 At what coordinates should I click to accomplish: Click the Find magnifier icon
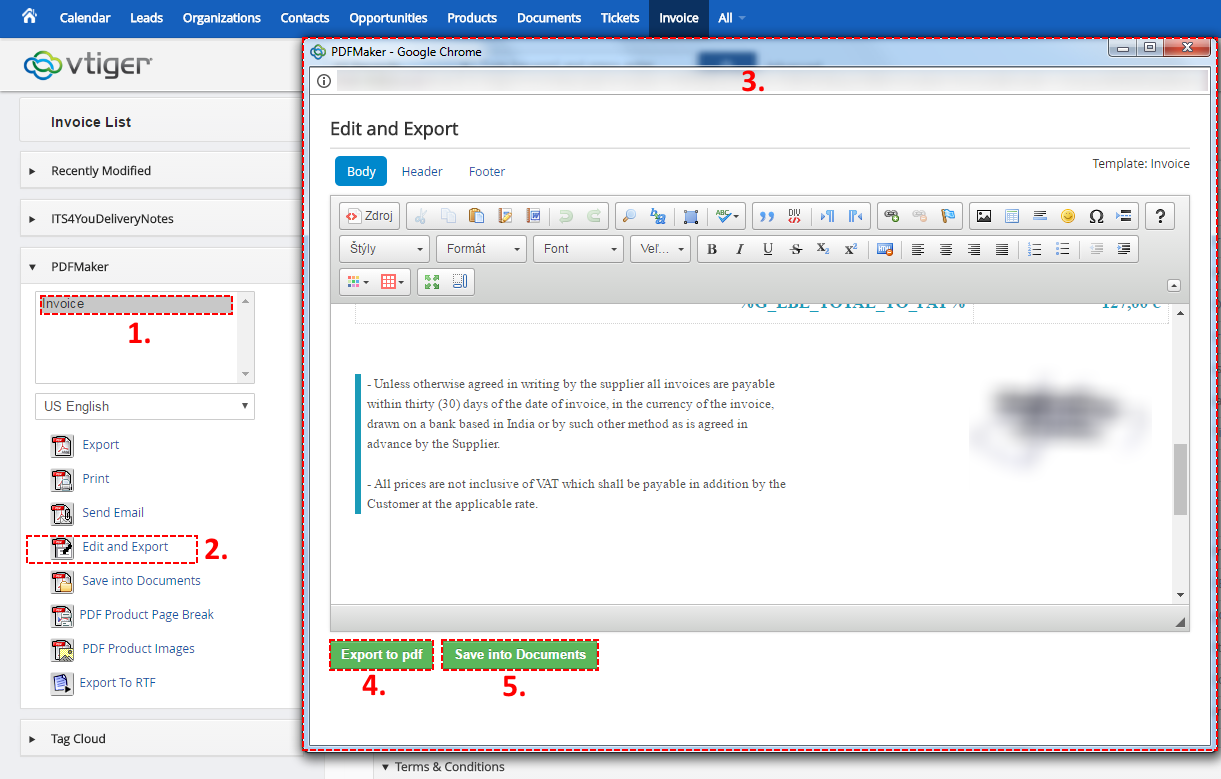tap(629, 216)
